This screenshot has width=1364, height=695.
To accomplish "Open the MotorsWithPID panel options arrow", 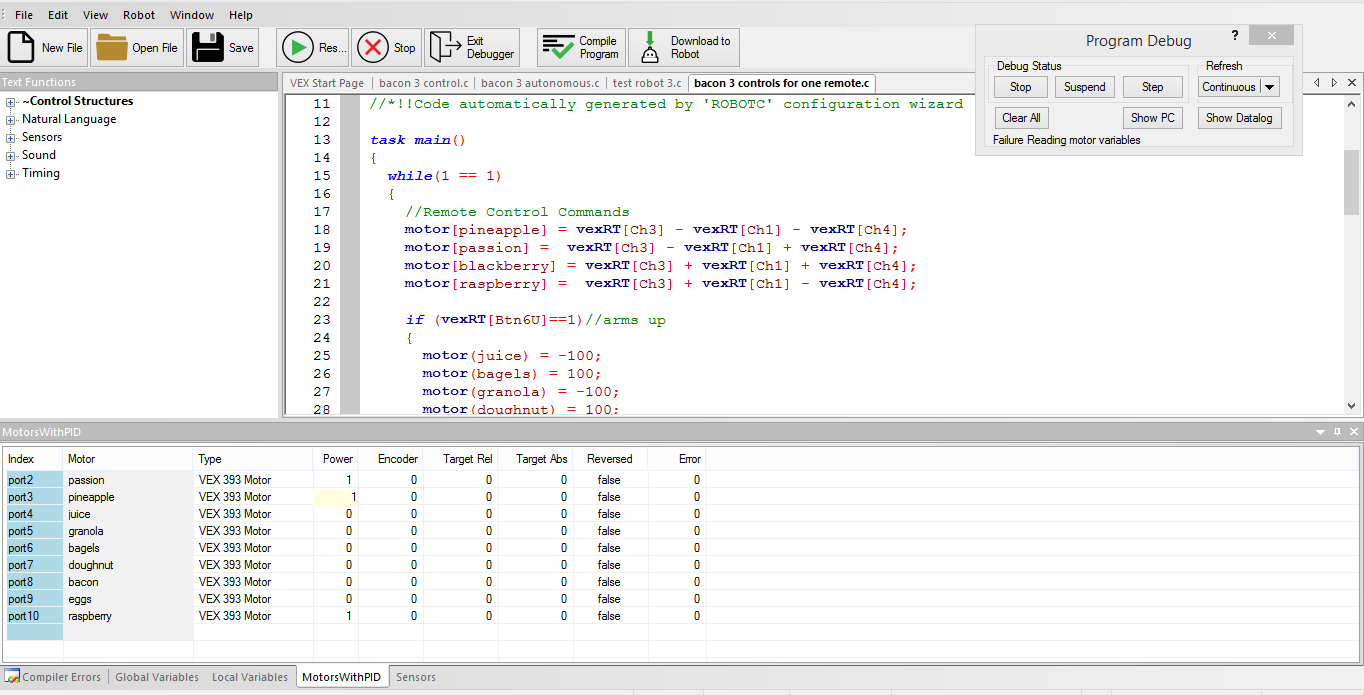I will (1321, 432).
